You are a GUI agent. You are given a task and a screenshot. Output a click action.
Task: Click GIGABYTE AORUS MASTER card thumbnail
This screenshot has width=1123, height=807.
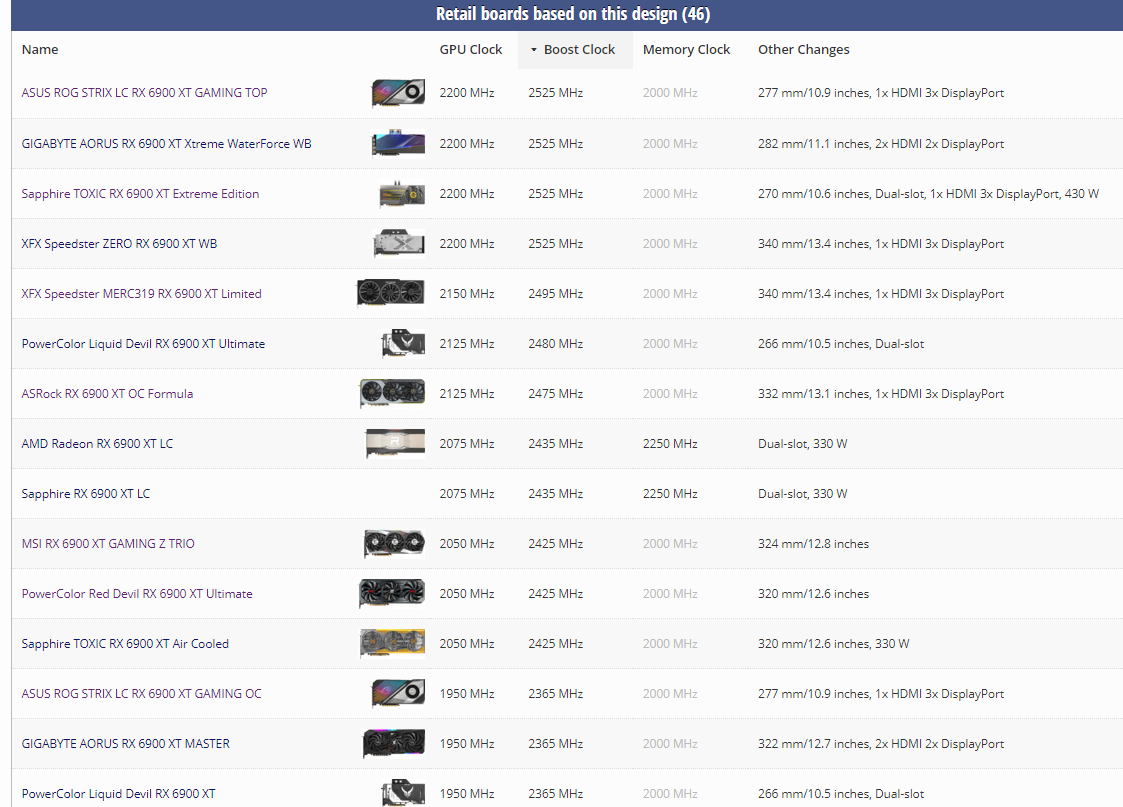pyautogui.click(x=394, y=743)
